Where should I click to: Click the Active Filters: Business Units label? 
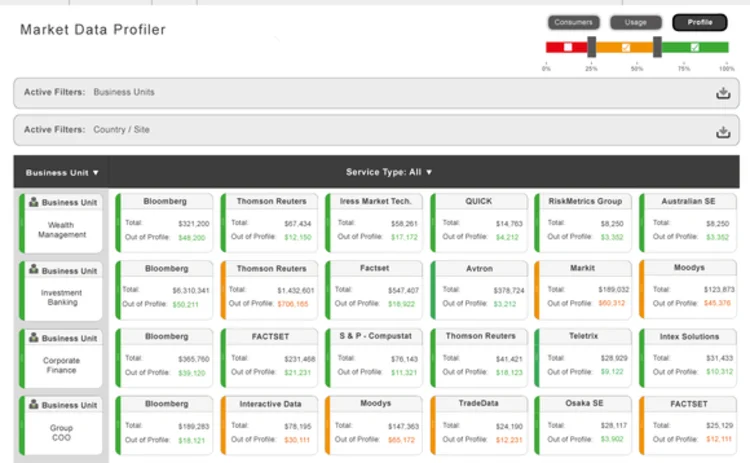pyautogui.click(x=89, y=92)
